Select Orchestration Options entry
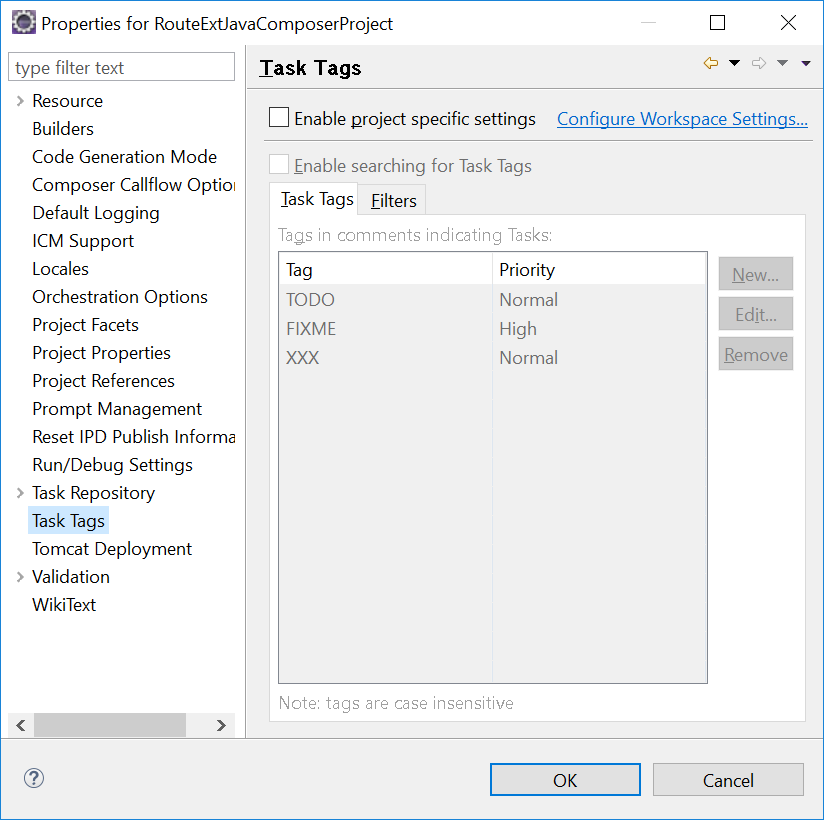 point(120,297)
